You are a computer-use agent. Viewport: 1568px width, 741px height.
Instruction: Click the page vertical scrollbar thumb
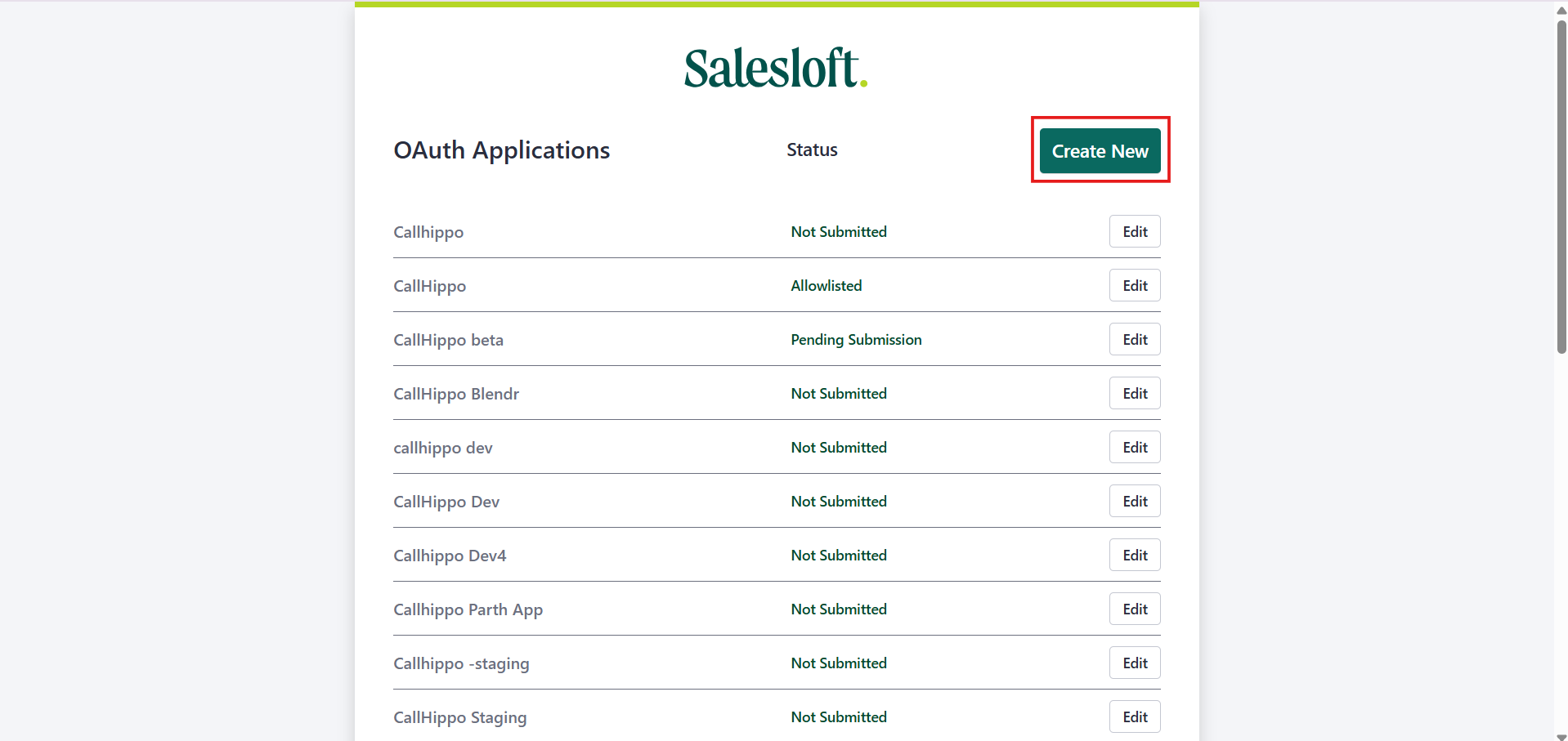[1561, 186]
